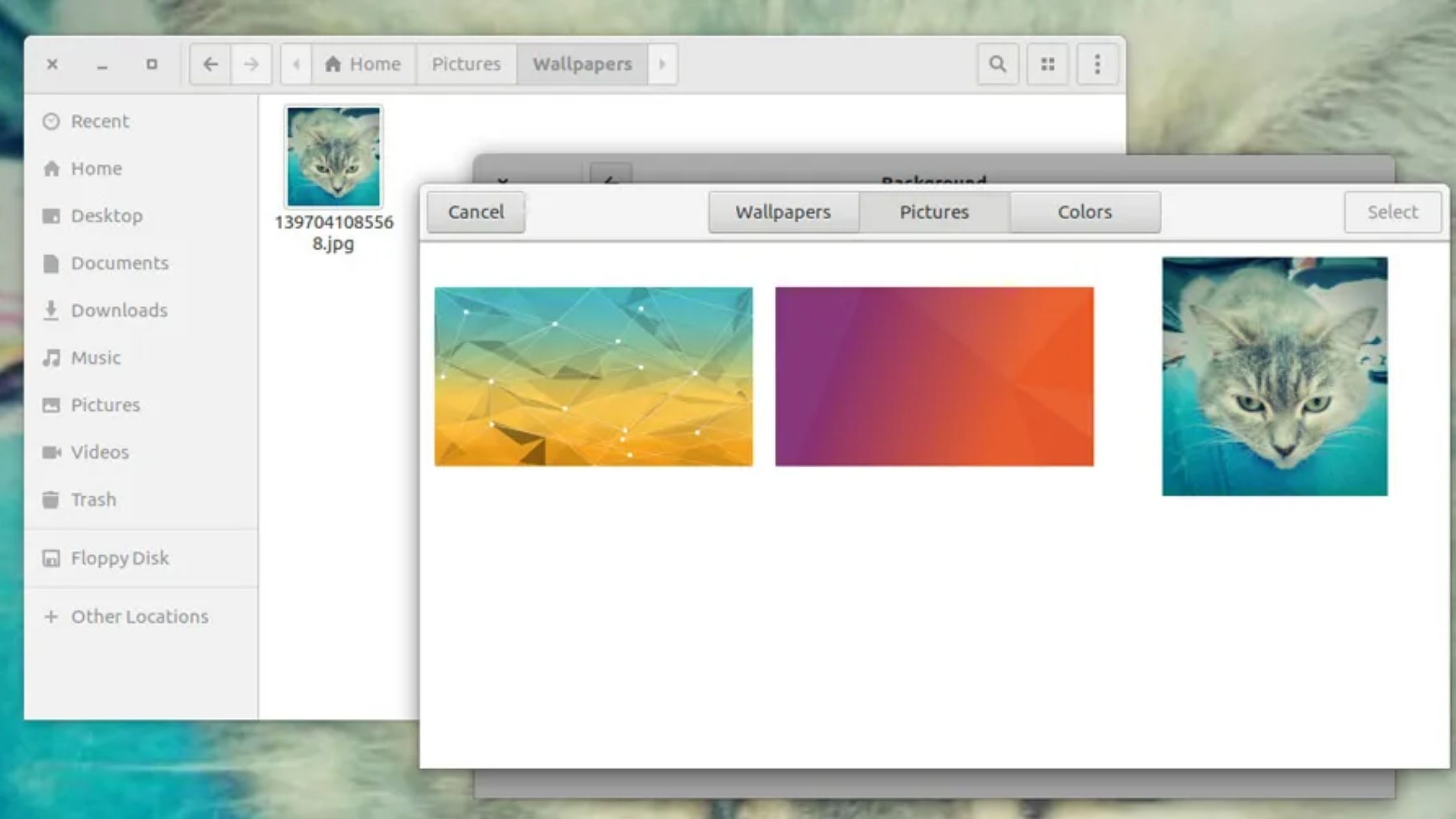Open Home in the sidebar
The image size is (1456, 819).
click(x=140, y=169)
